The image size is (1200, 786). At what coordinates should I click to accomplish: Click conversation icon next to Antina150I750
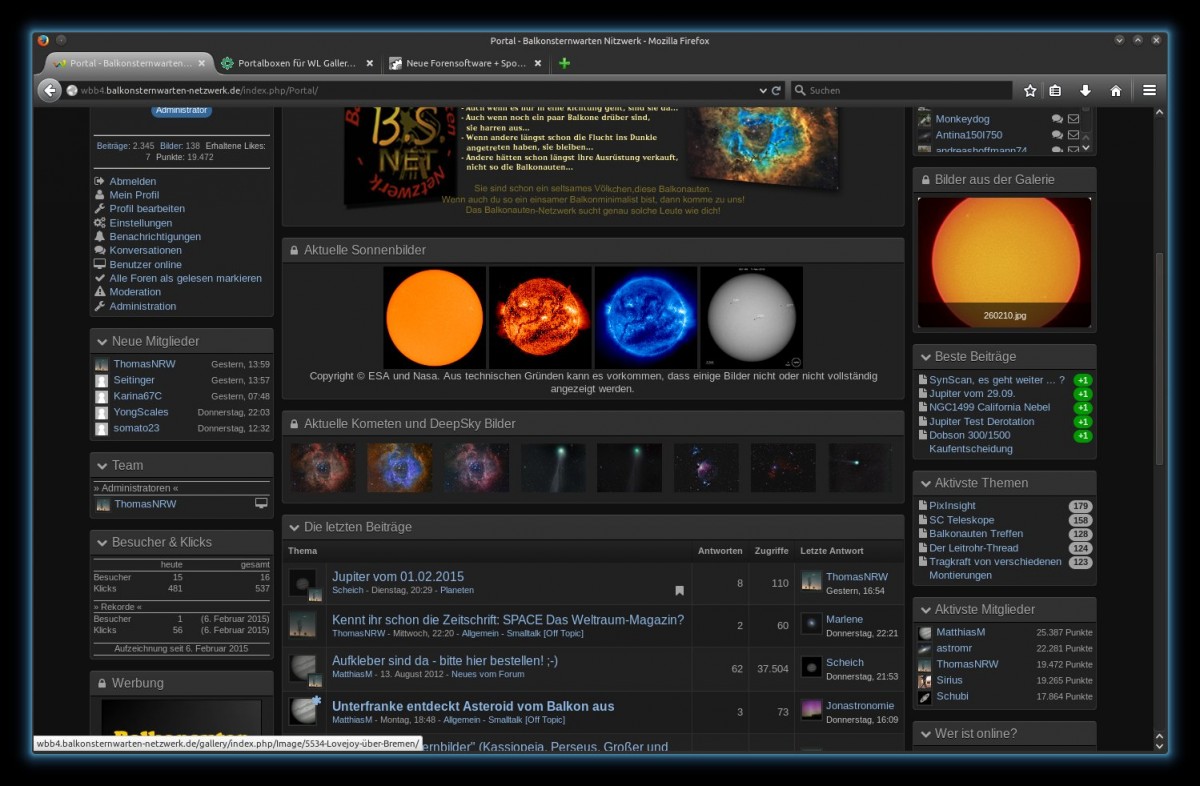1057,135
